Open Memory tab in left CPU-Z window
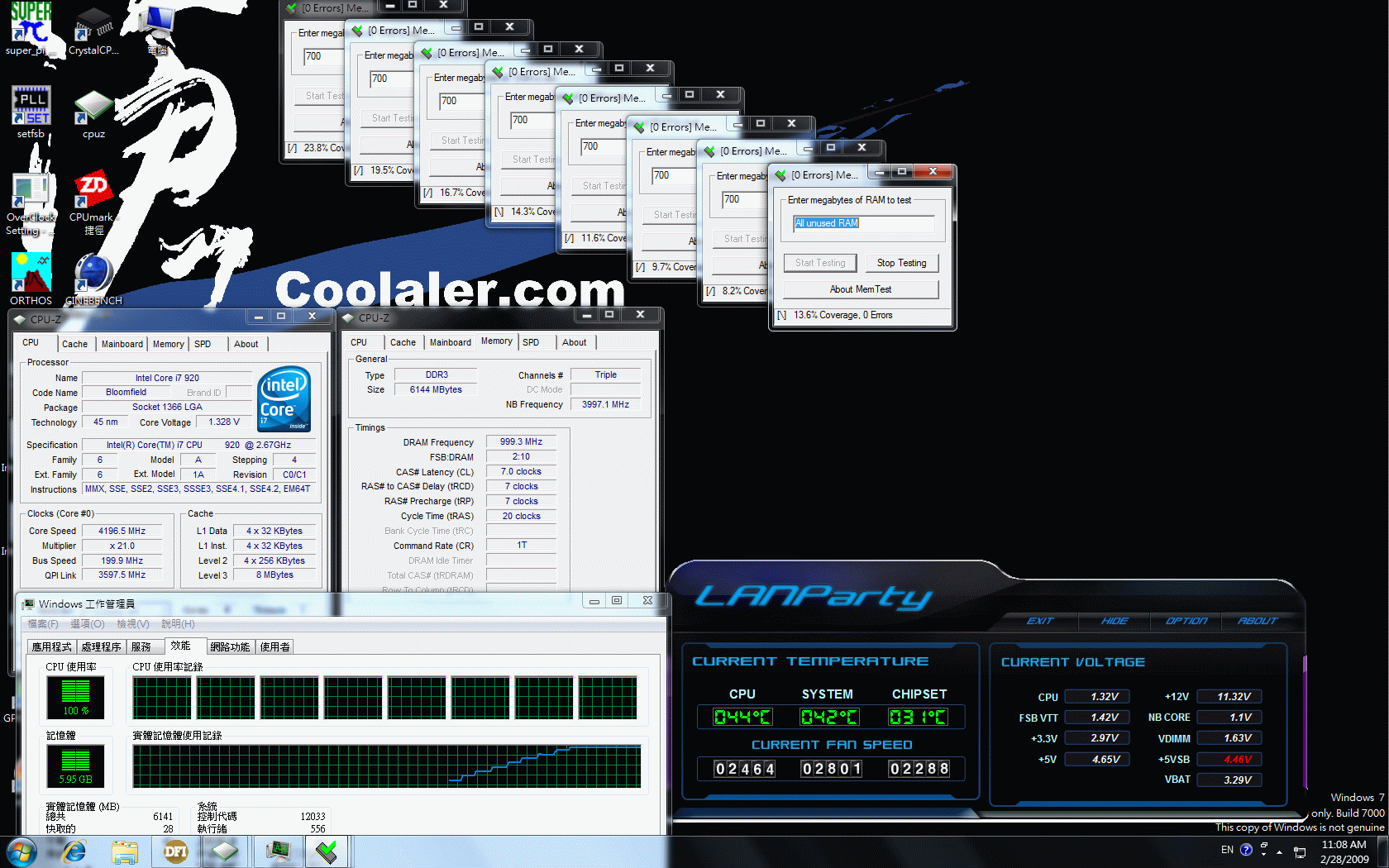The image size is (1389, 868). (x=168, y=344)
